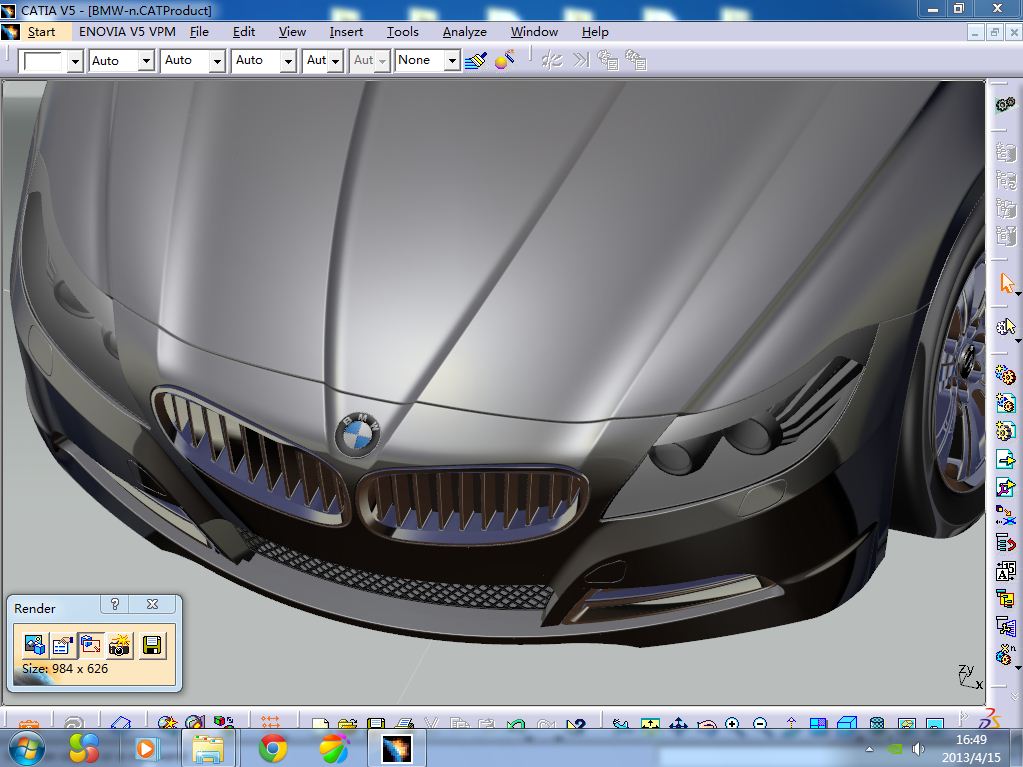The image size is (1023, 767).
Task: Click the What's This help arrow icon
Action: tap(576, 723)
